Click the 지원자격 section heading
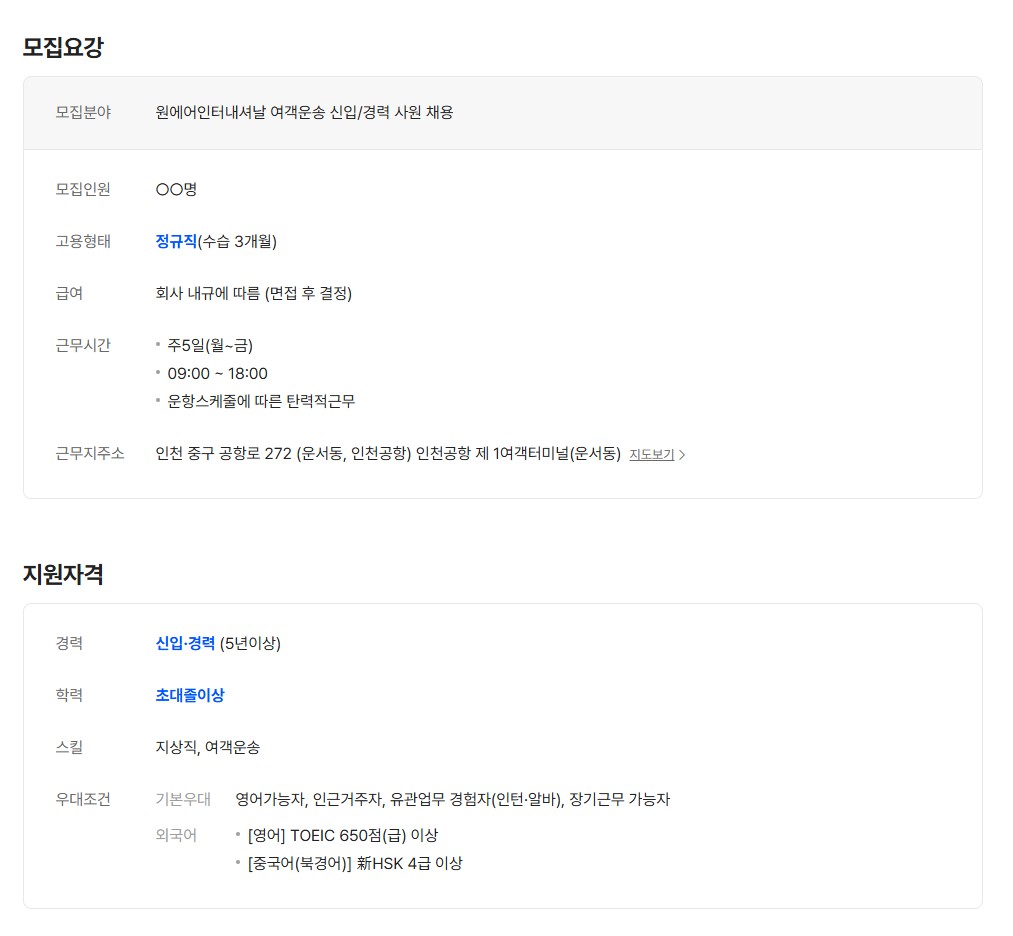The image size is (1013, 936). tap(63, 574)
